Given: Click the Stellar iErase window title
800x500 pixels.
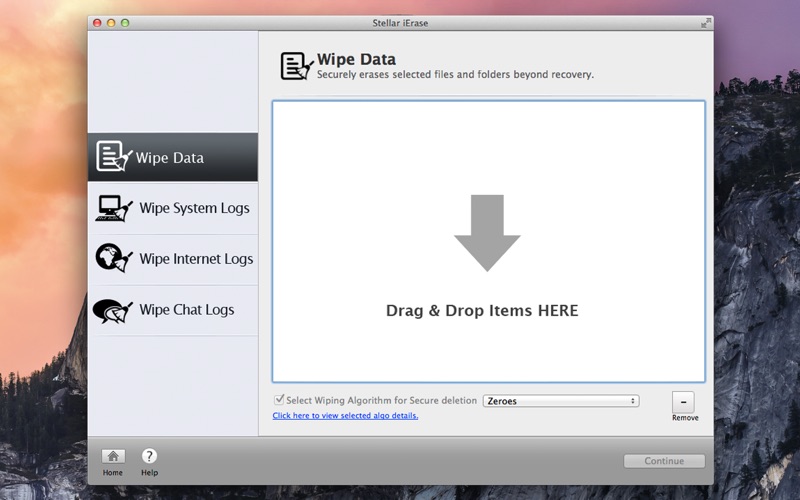Looking at the screenshot, I should pyautogui.click(x=400, y=23).
